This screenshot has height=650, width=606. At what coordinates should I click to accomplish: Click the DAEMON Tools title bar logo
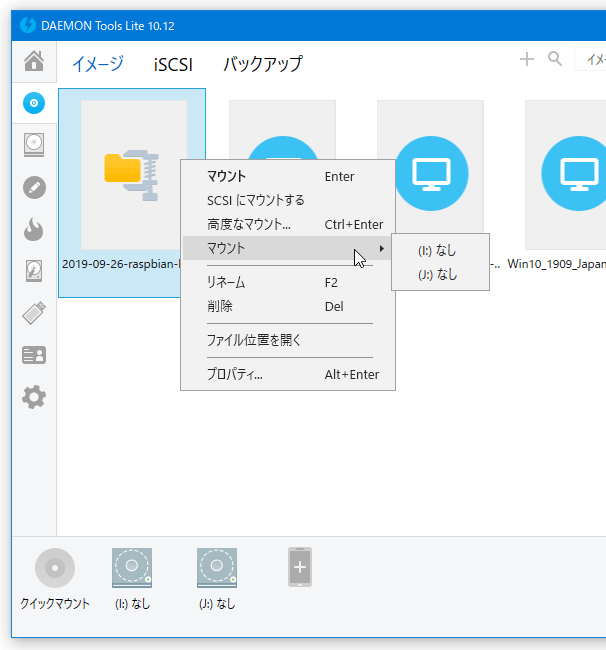click(28, 25)
